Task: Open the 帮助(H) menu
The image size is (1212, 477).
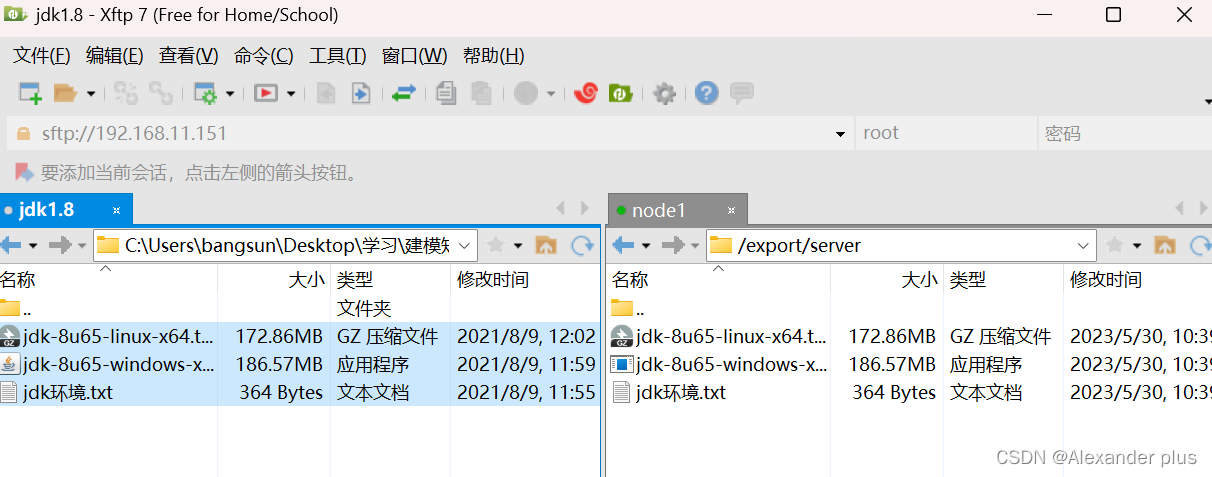Action: click(494, 56)
